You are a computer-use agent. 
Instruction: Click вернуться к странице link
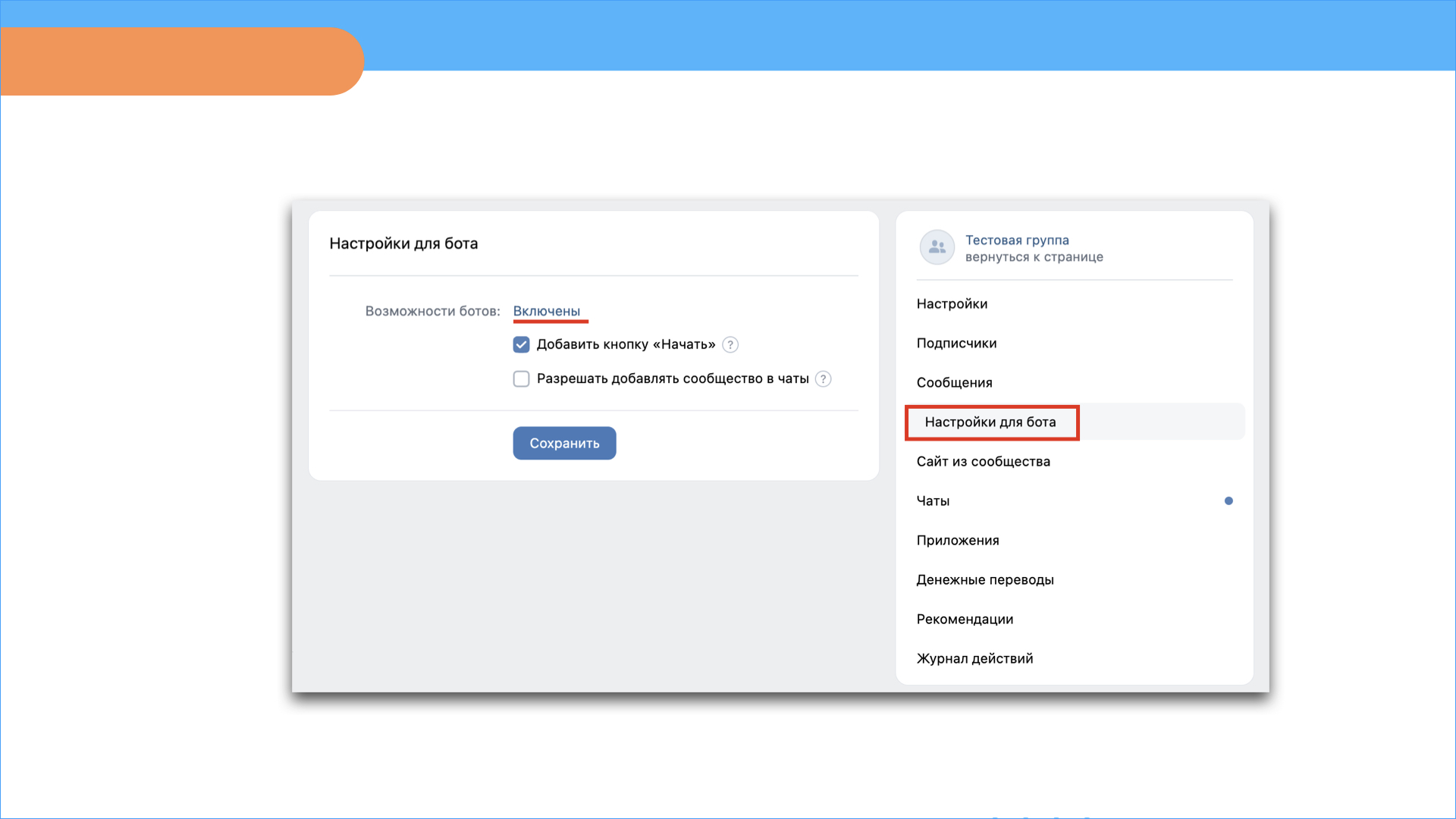pyautogui.click(x=1034, y=257)
